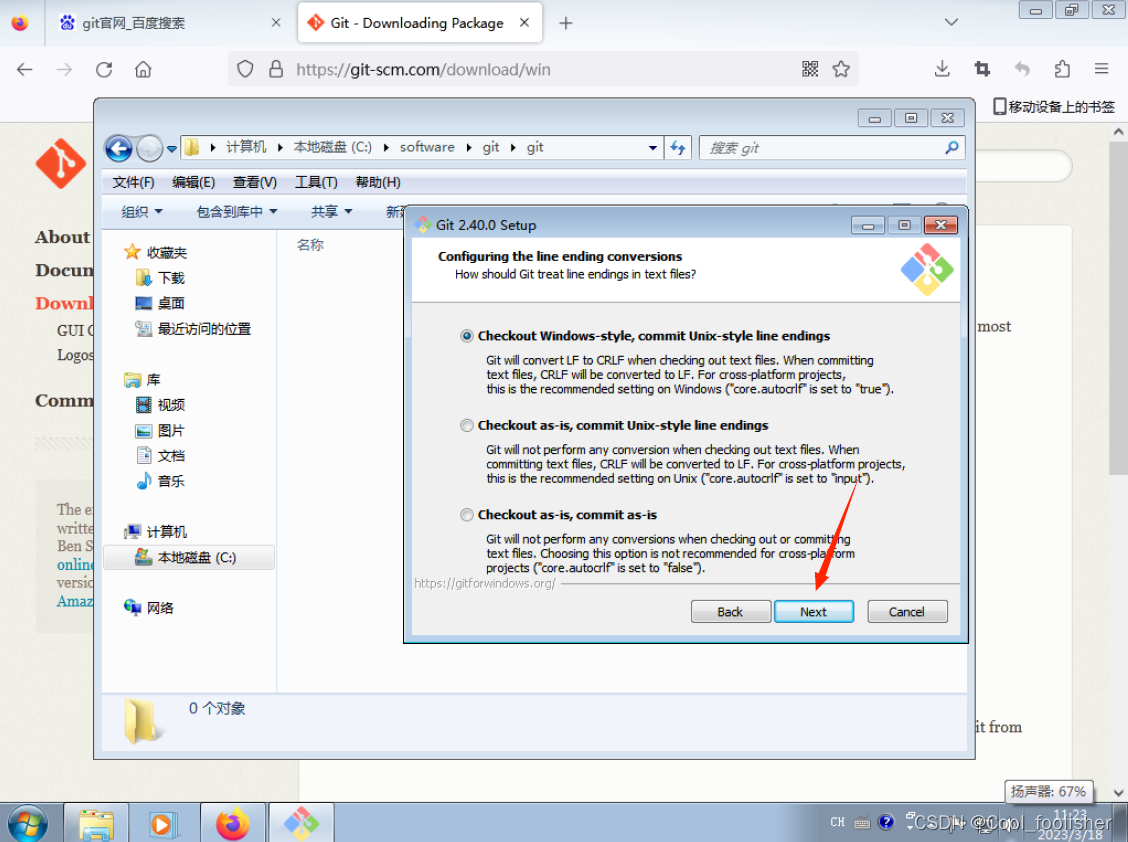Screen dimensions: 1128x842
Task: Bookmark this page with star icon
Action: pos(841,69)
